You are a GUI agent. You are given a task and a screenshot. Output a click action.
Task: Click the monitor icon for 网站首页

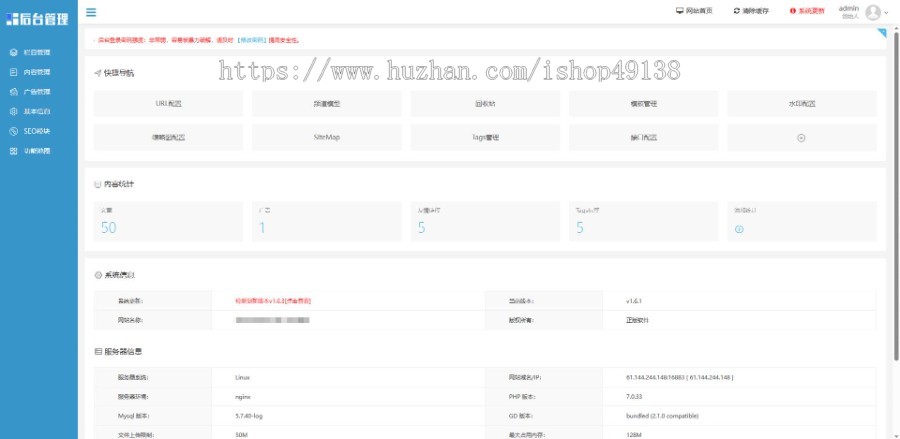click(680, 11)
